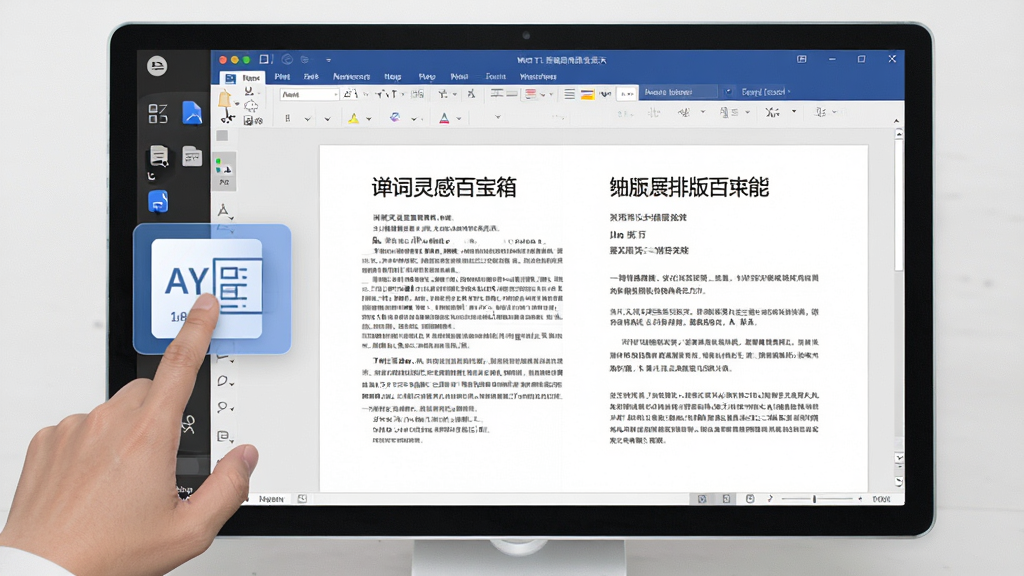The height and width of the screenshot is (576, 1024).
Task: Switch to the first view mode in the status bar
Action: pos(702,499)
